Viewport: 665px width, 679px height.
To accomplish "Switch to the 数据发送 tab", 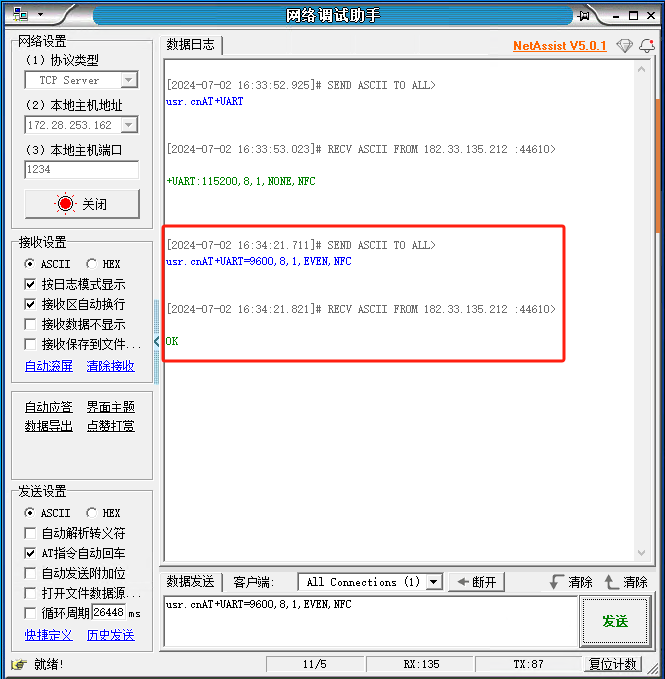I will tap(191, 582).
